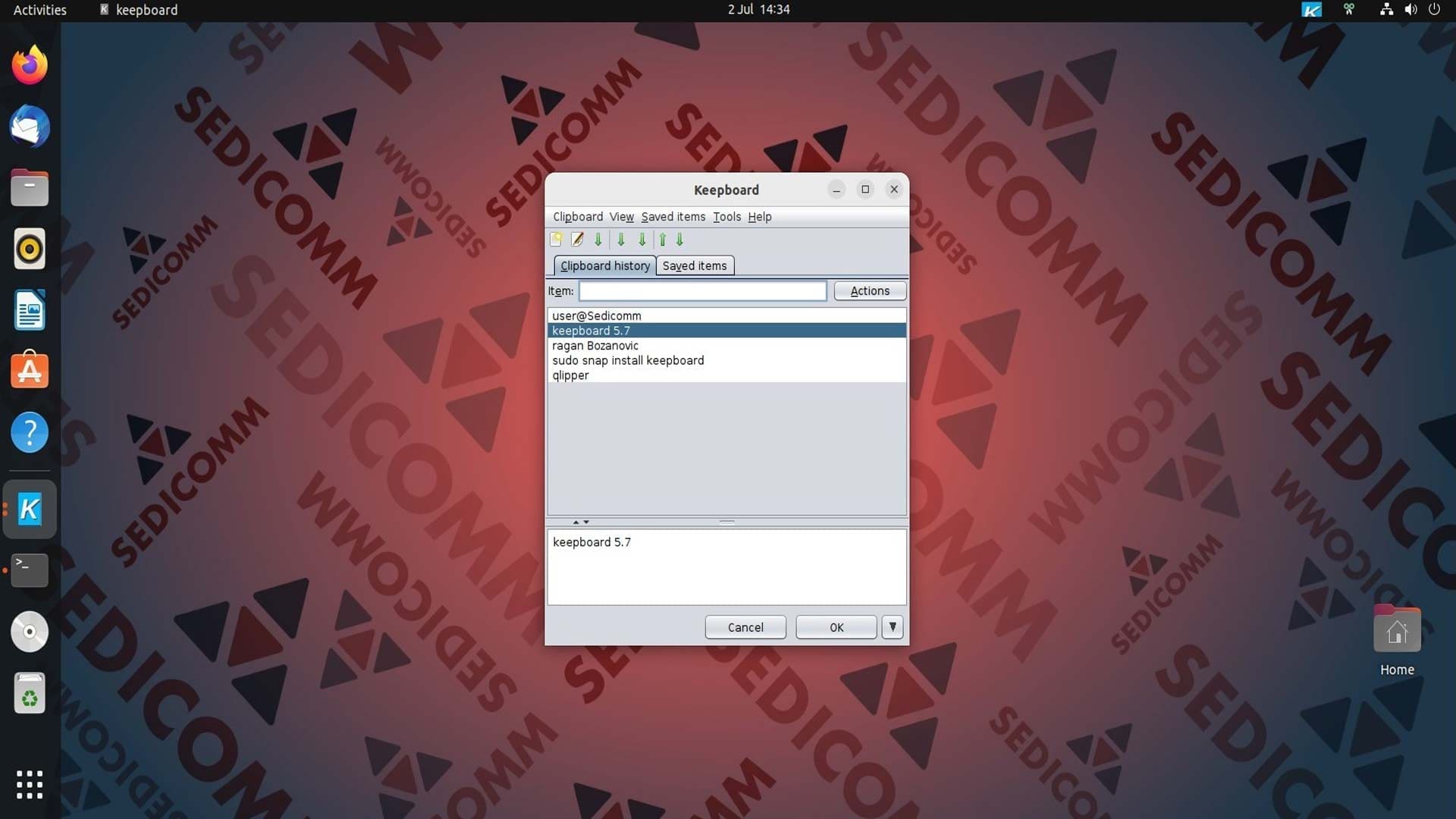Close the Keepboard window
The height and width of the screenshot is (819, 1456).
click(x=894, y=190)
